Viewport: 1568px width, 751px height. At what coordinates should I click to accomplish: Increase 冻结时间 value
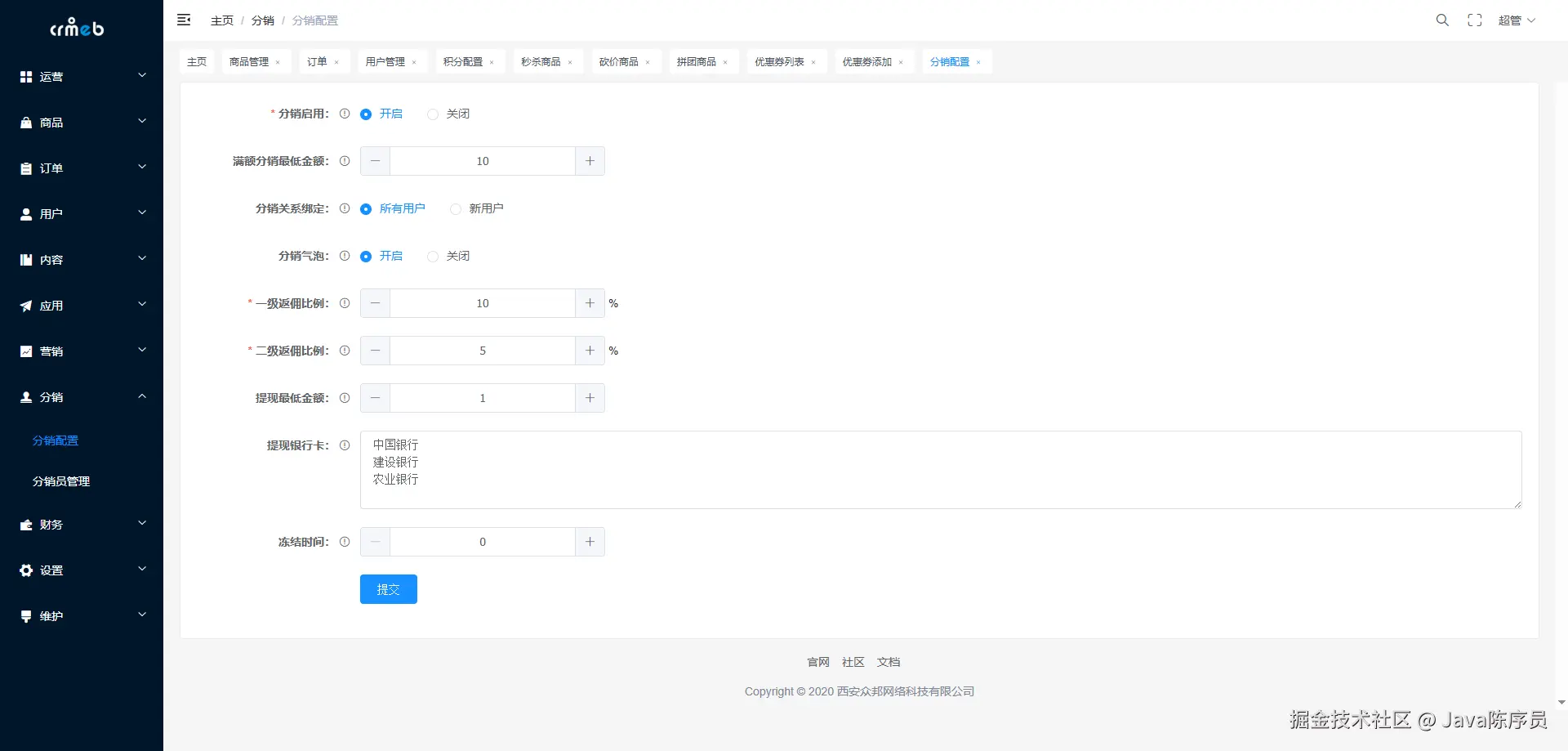590,542
